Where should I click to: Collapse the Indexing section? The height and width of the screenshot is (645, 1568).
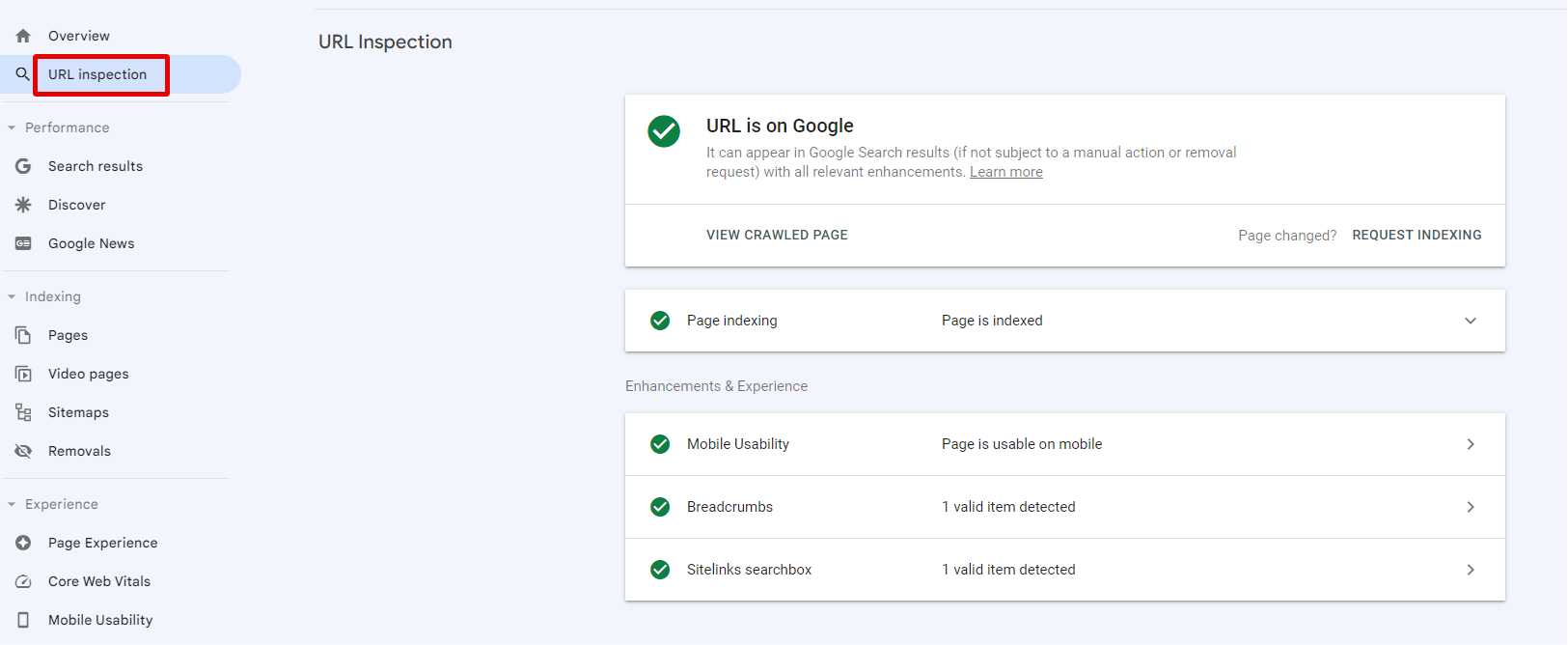(x=12, y=296)
